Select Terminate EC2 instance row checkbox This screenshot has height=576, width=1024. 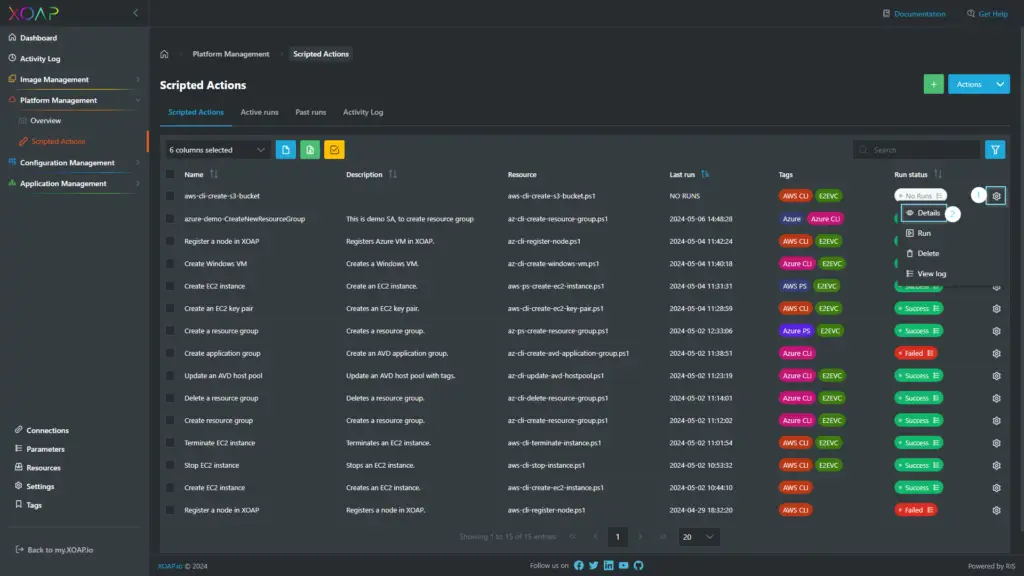[x=170, y=443]
